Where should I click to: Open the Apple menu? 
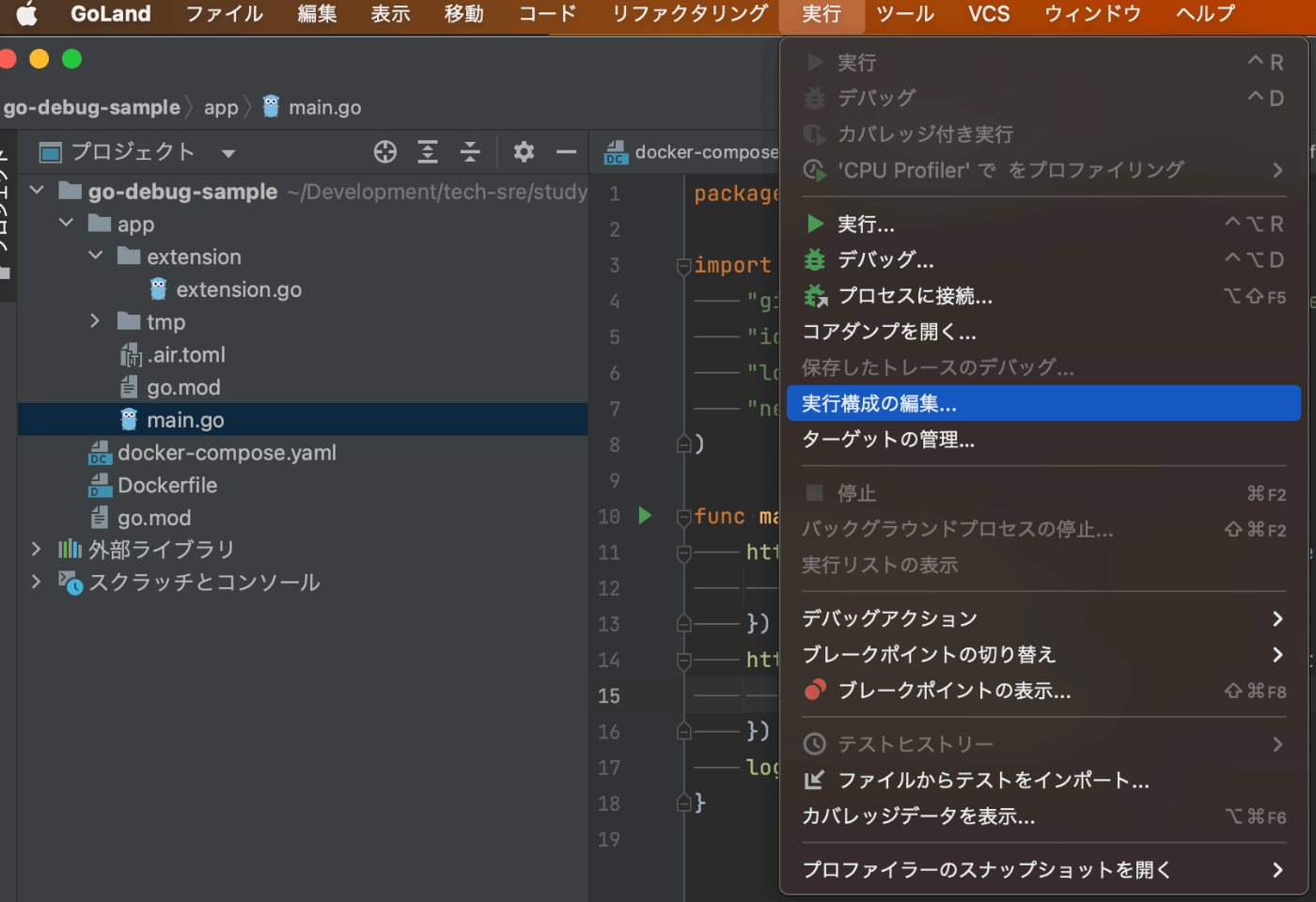tap(27, 13)
